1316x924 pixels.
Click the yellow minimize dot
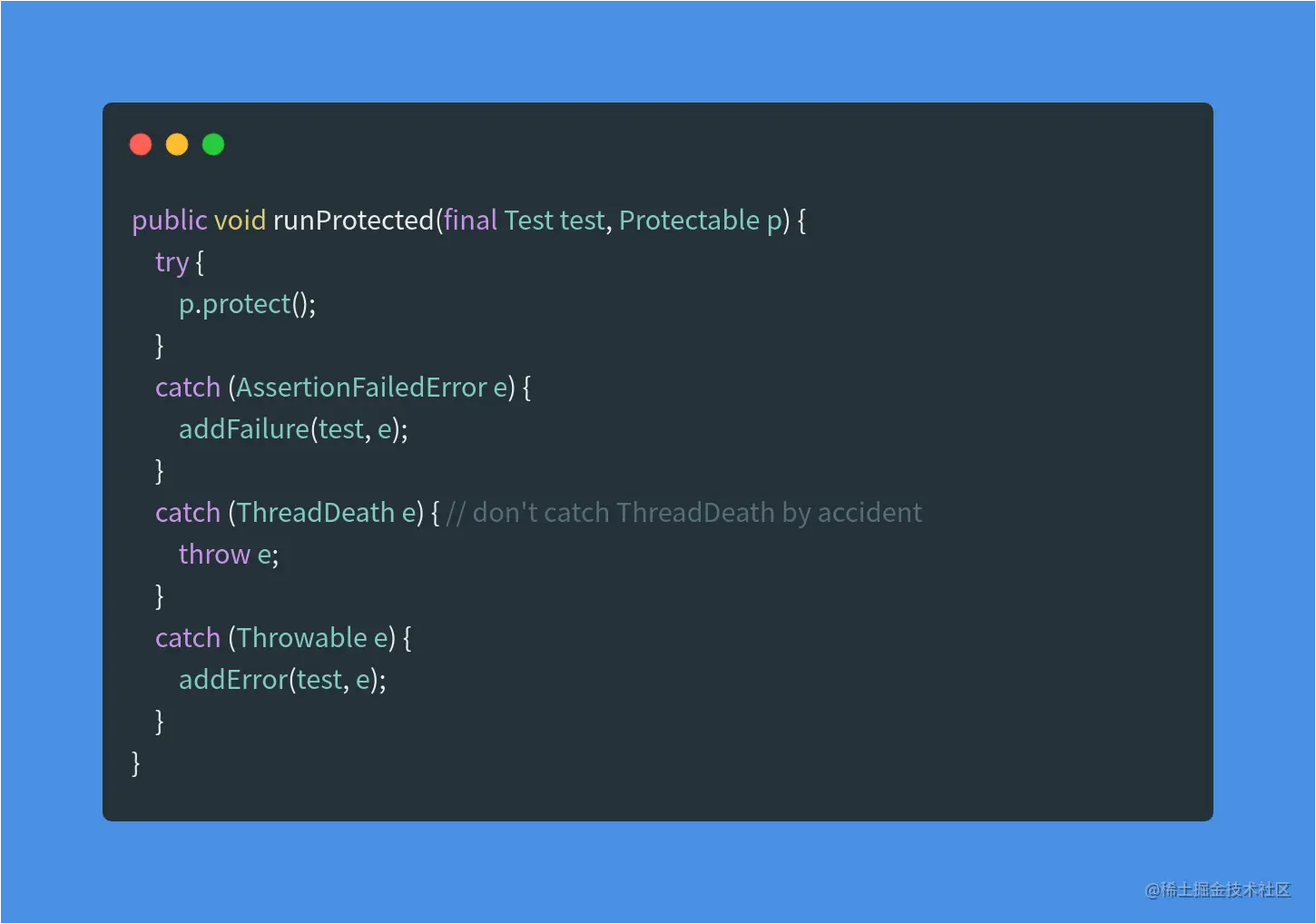tap(177, 144)
